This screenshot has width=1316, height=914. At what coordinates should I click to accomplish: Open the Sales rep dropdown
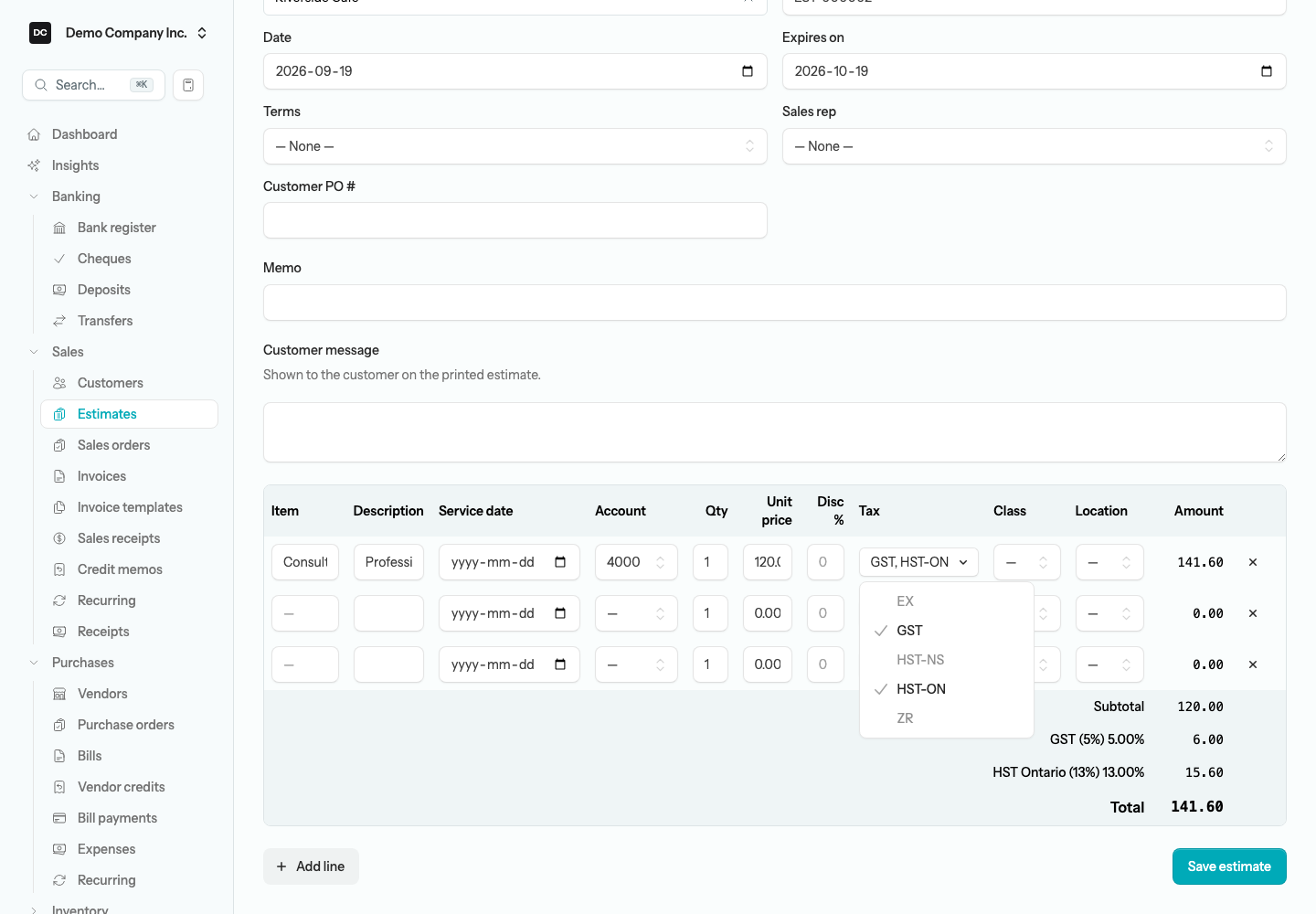[1035, 146]
